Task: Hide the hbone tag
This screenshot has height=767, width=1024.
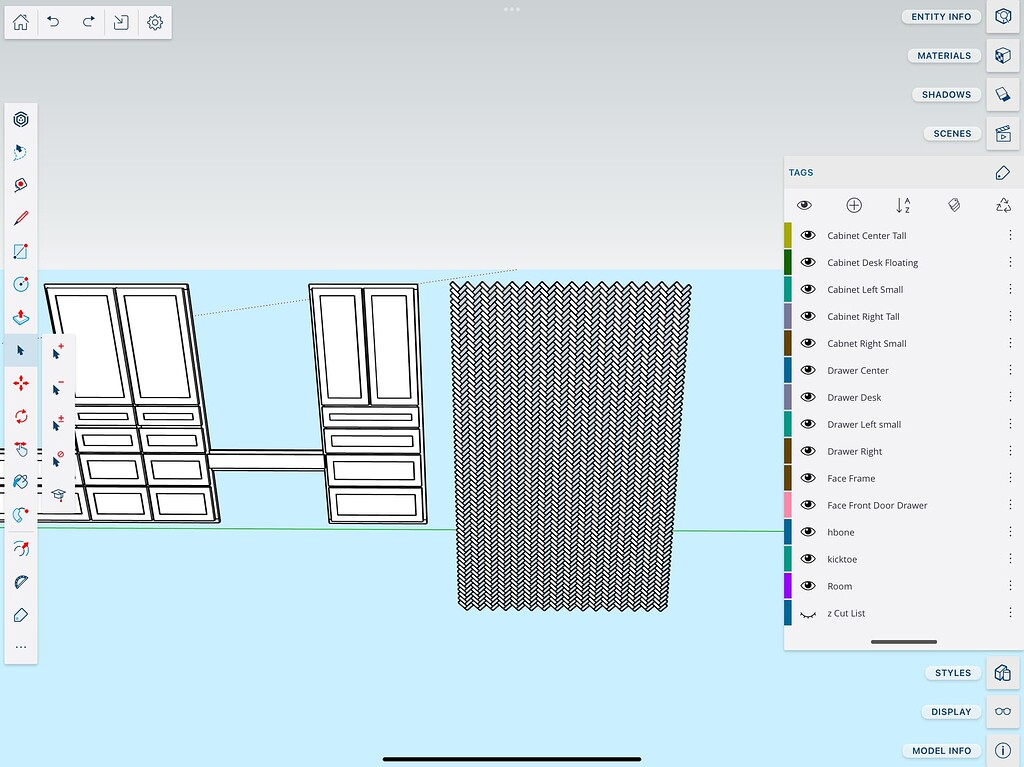Action: click(x=807, y=532)
